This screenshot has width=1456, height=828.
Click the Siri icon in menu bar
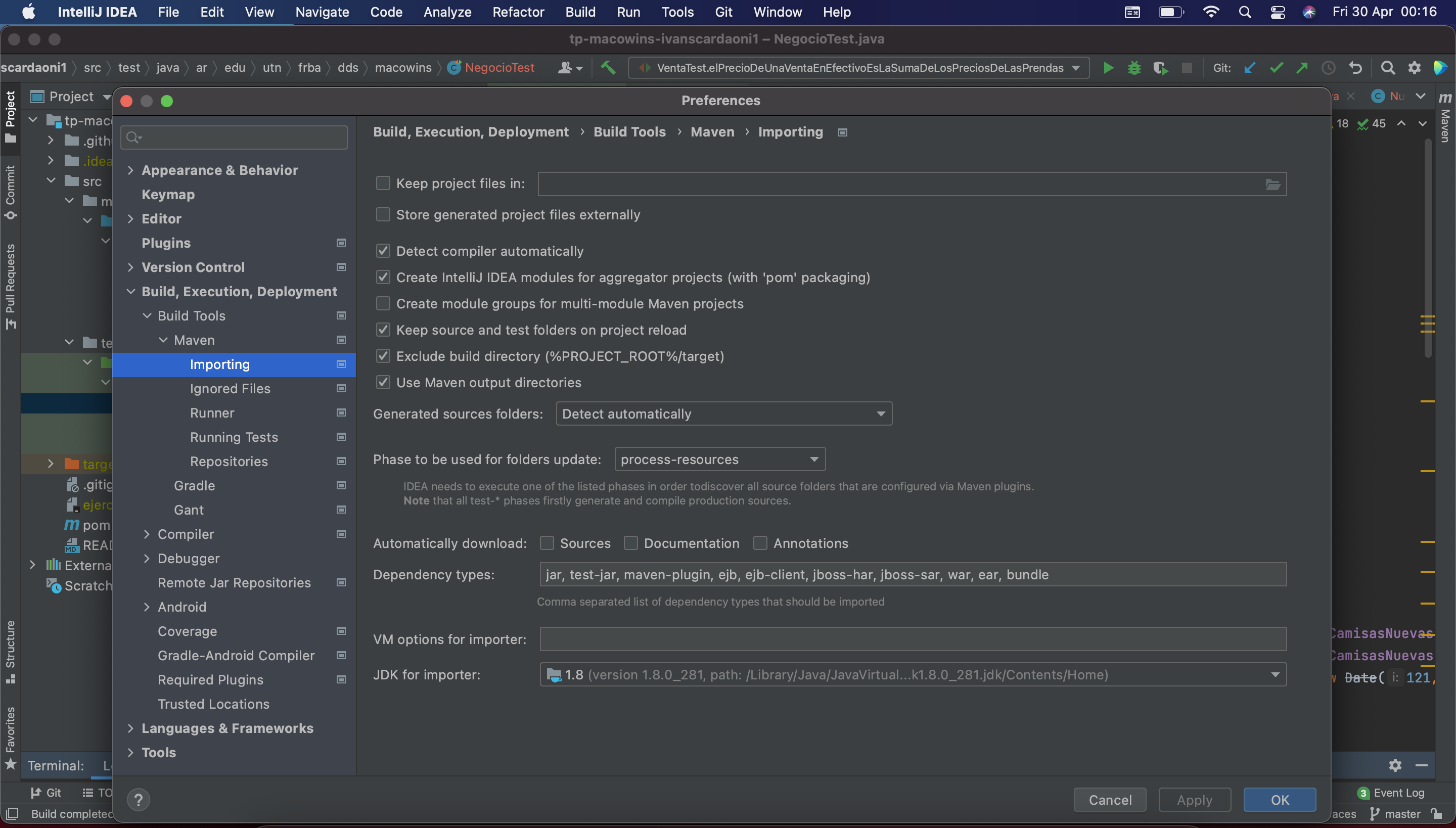point(1309,12)
